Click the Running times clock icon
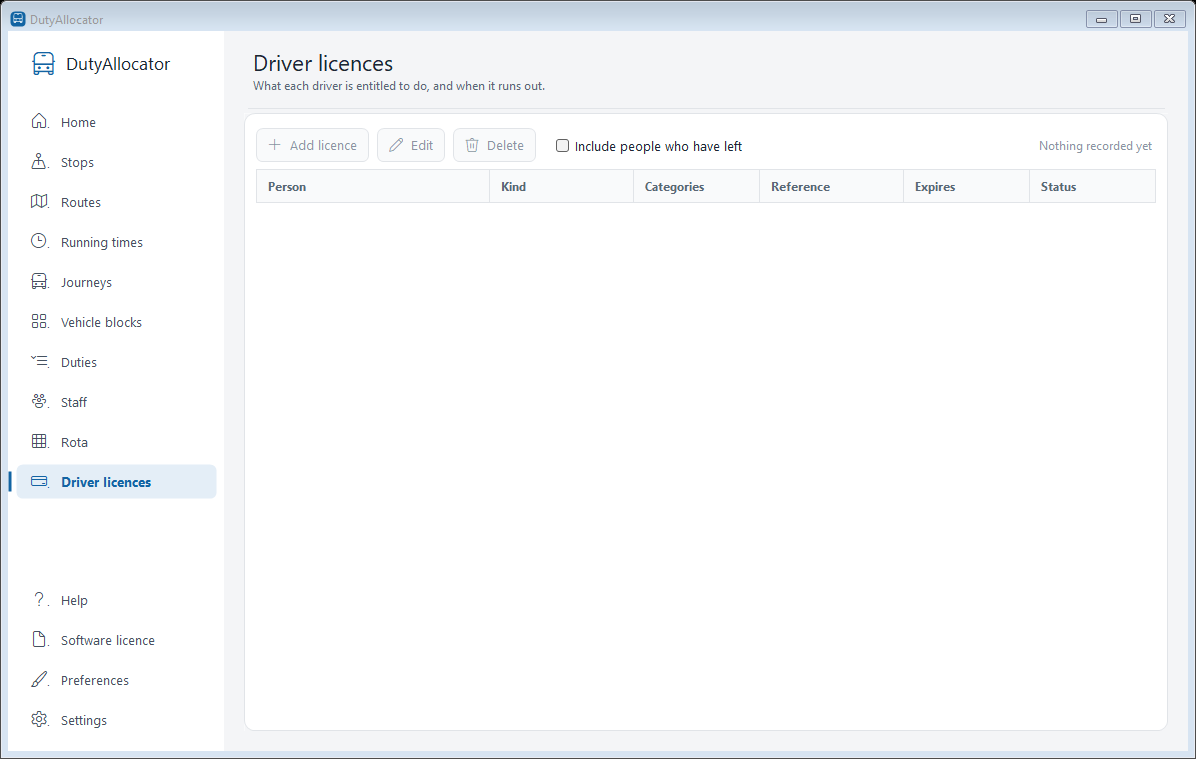Viewport: 1196px width, 759px height. point(40,241)
